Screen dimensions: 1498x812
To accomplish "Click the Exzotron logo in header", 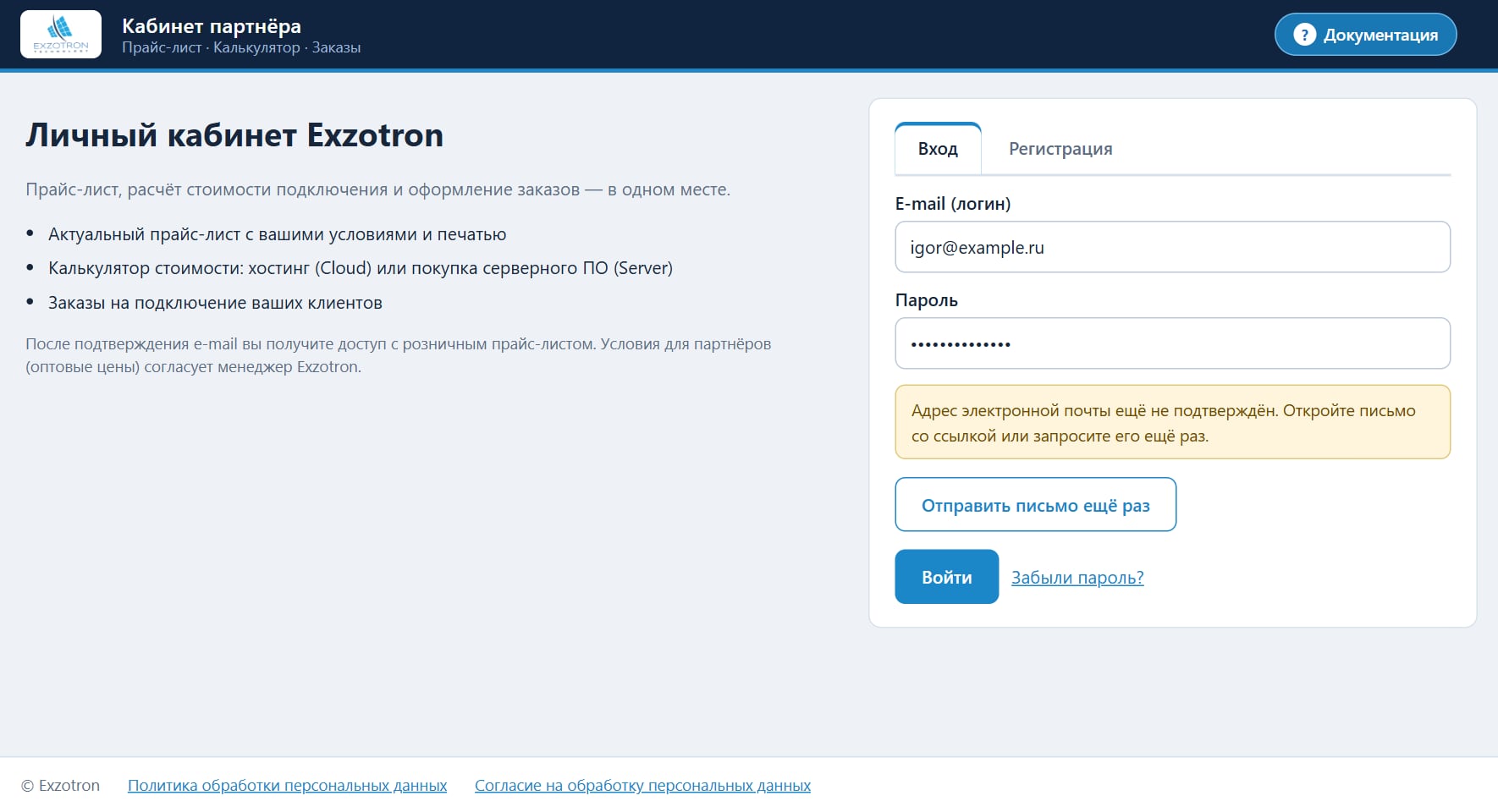I will click(x=61, y=35).
